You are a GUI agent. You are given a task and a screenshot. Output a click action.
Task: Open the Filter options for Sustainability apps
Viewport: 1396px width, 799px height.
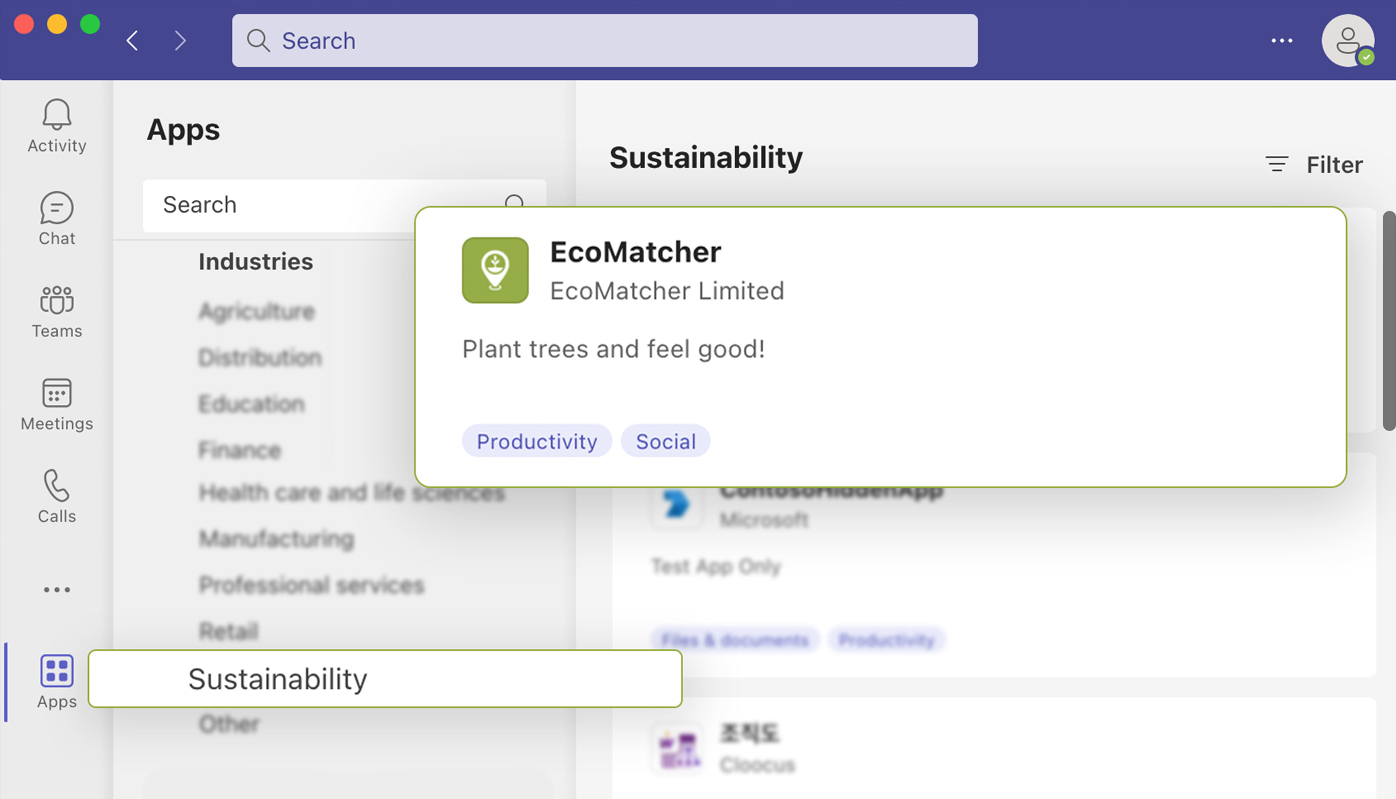point(1314,164)
